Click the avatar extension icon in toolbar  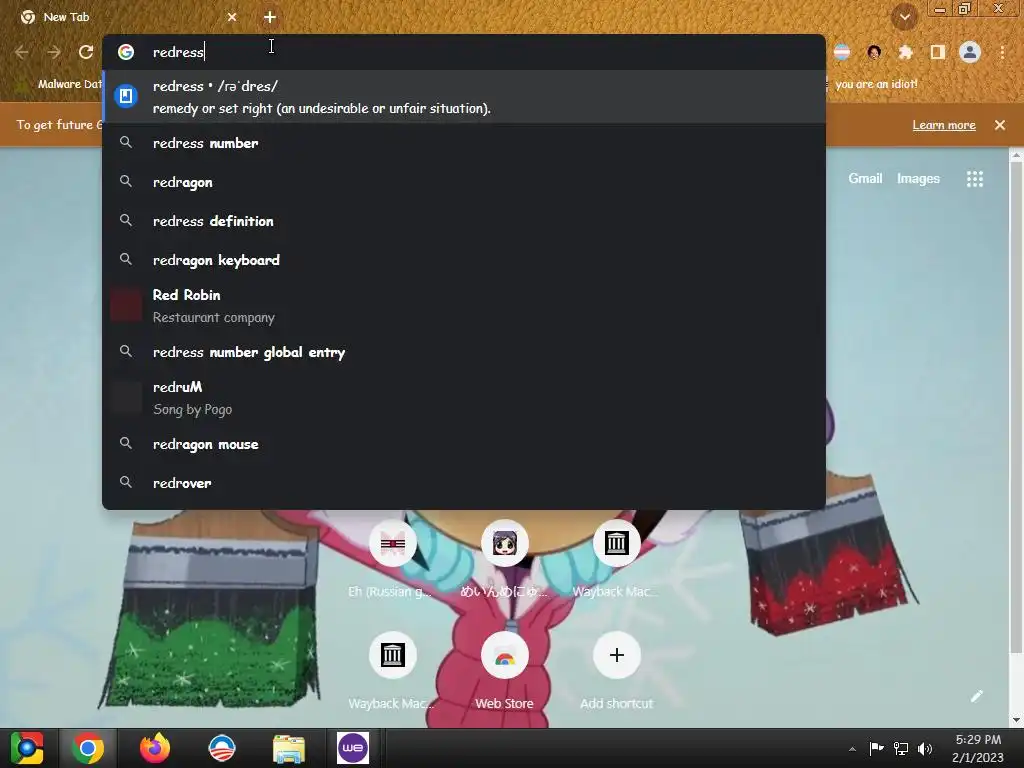[x=874, y=52]
